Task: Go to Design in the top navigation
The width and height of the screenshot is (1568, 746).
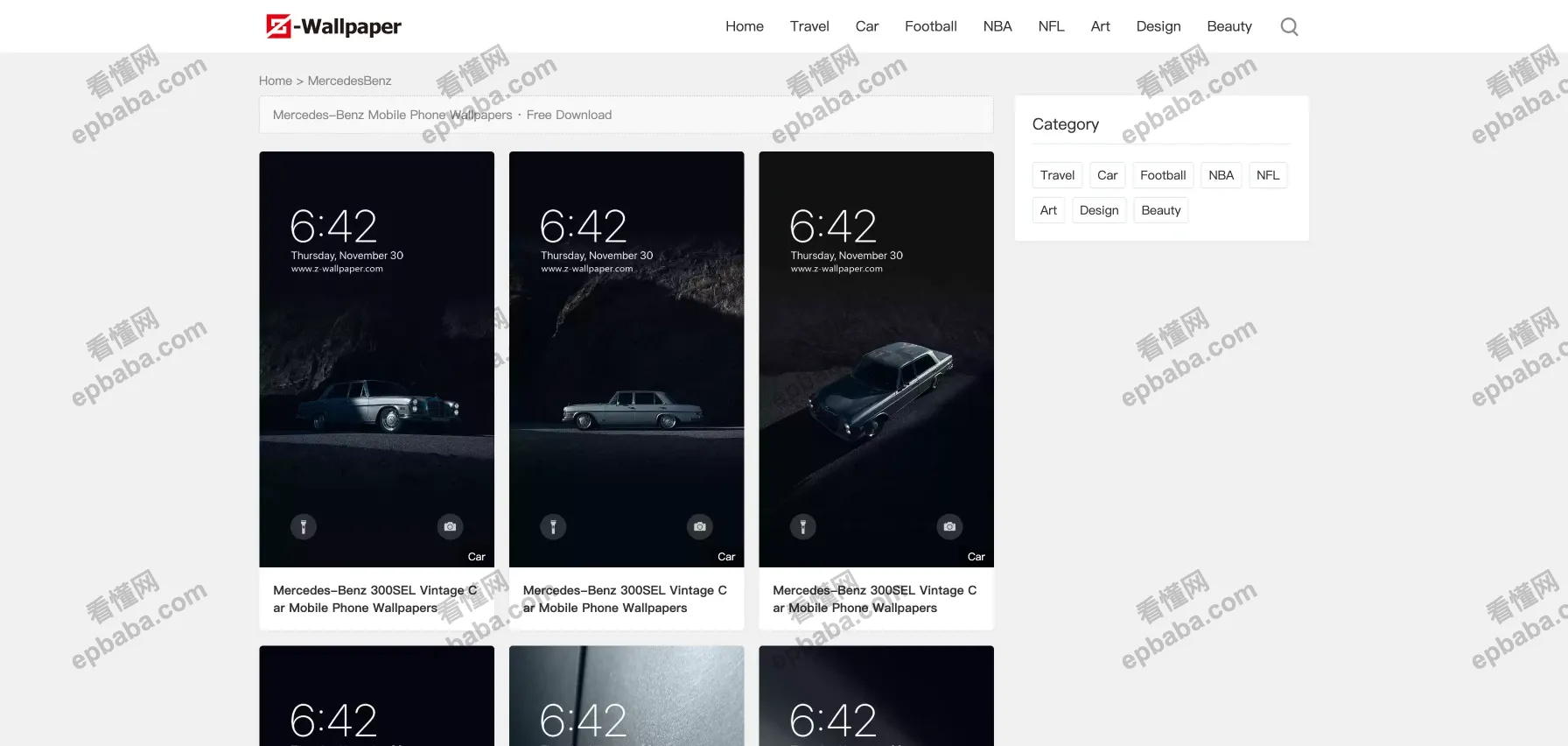Action: 1158,26
